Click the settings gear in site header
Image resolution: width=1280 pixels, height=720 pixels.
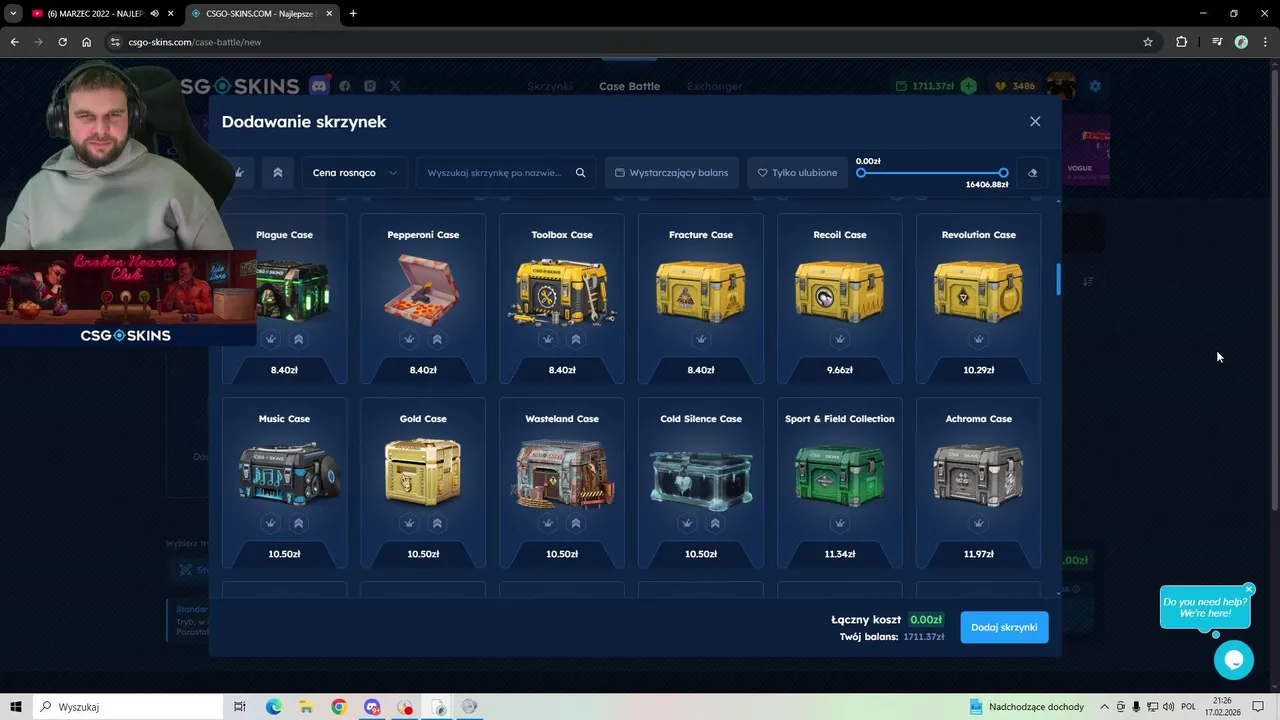coord(1095,86)
